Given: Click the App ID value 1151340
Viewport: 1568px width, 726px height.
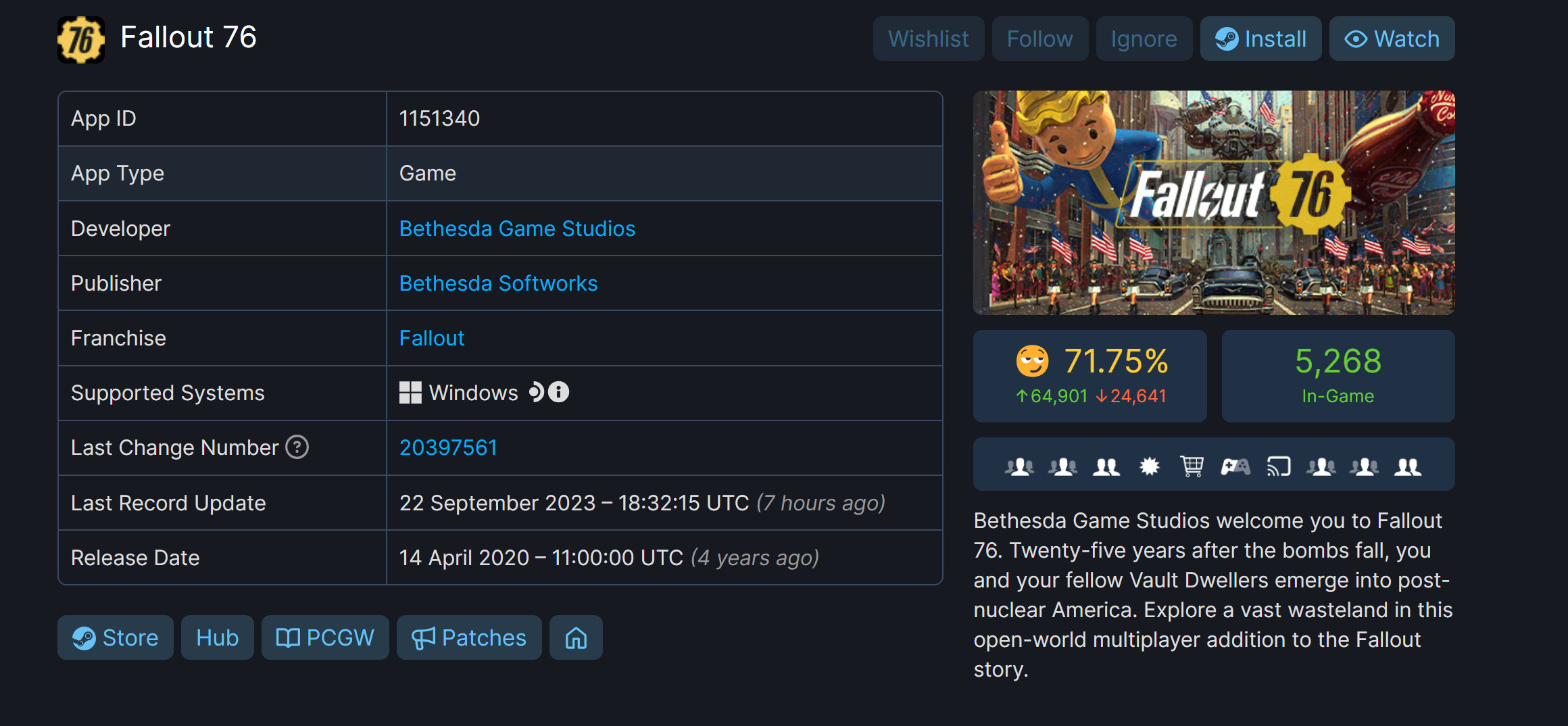Looking at the screenshot, I should (439, 118).
